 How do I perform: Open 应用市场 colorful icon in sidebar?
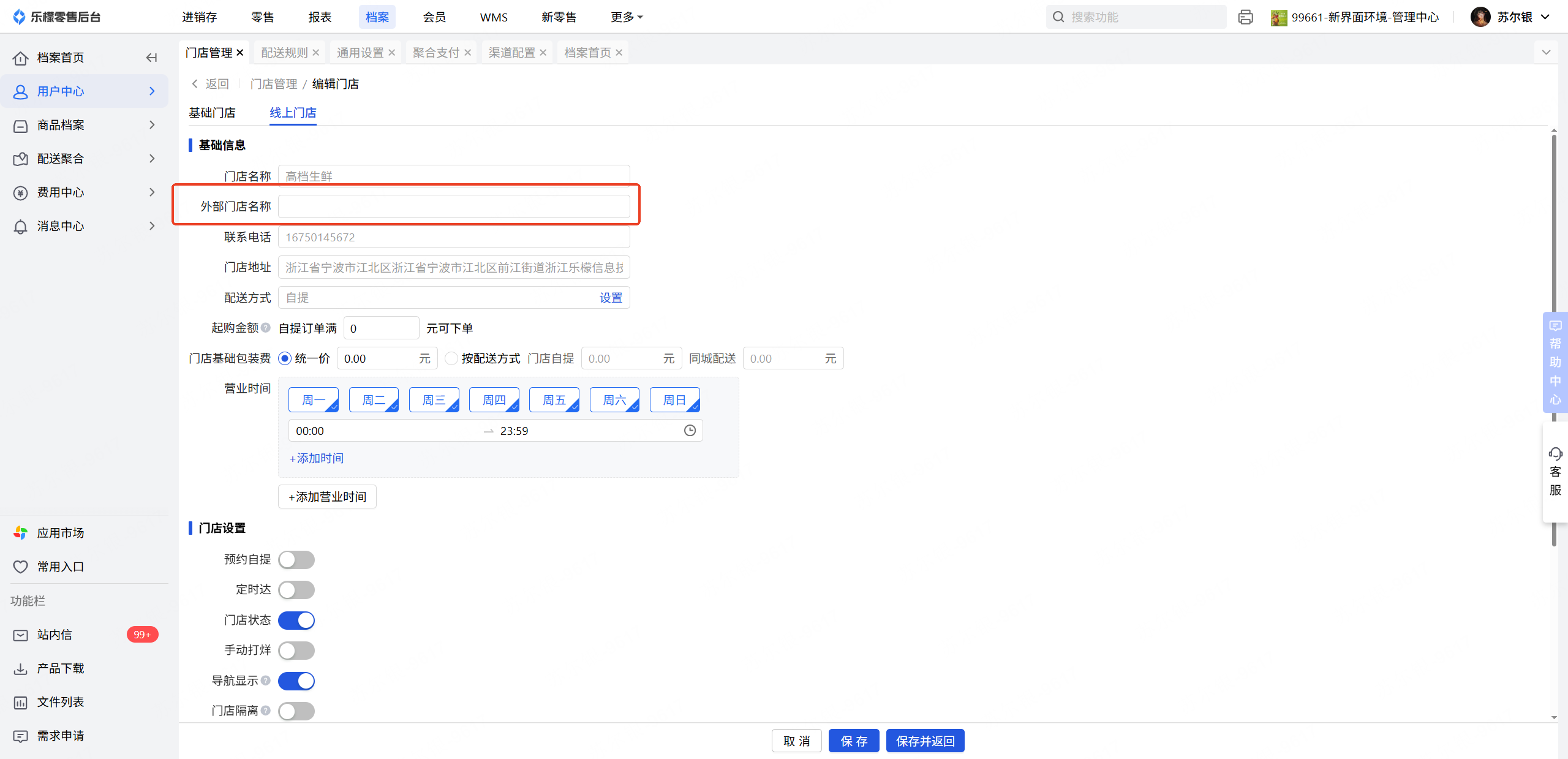[20, 533]
